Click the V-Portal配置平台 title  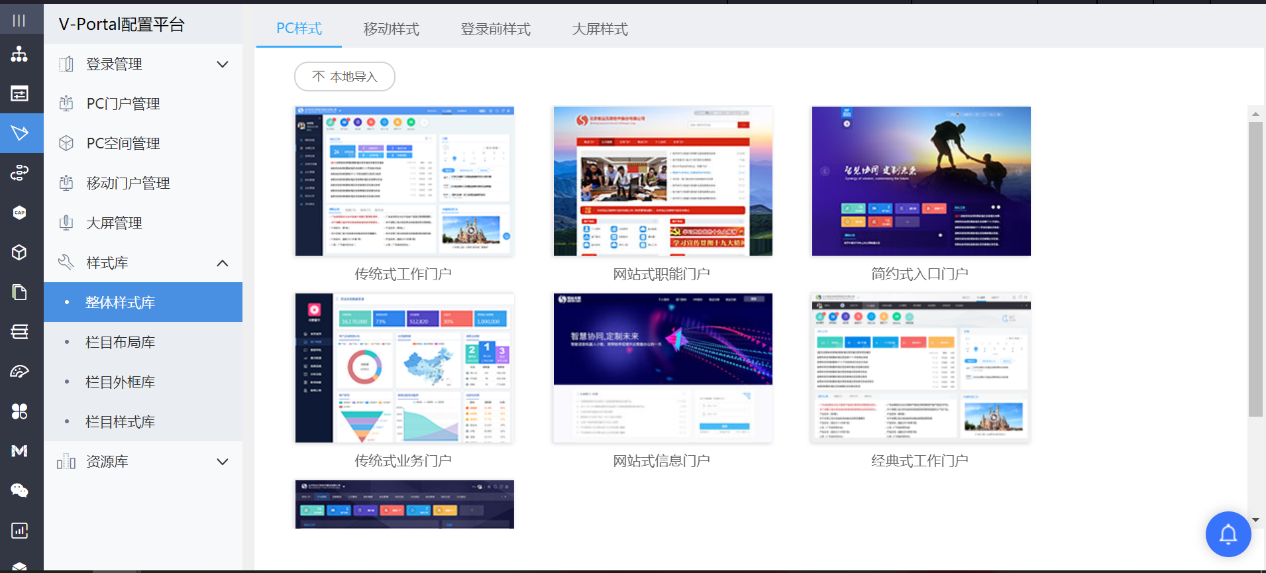tap(121, 25)
